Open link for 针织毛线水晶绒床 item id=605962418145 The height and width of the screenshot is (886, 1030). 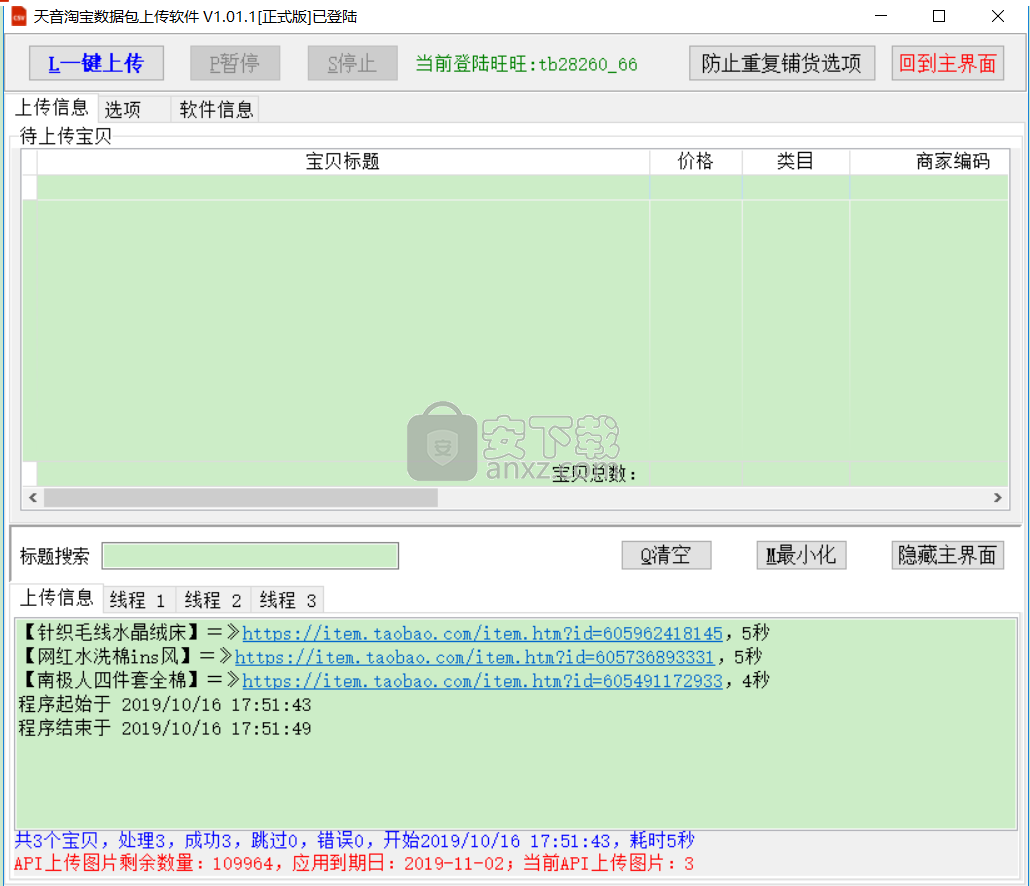(483, 633)
